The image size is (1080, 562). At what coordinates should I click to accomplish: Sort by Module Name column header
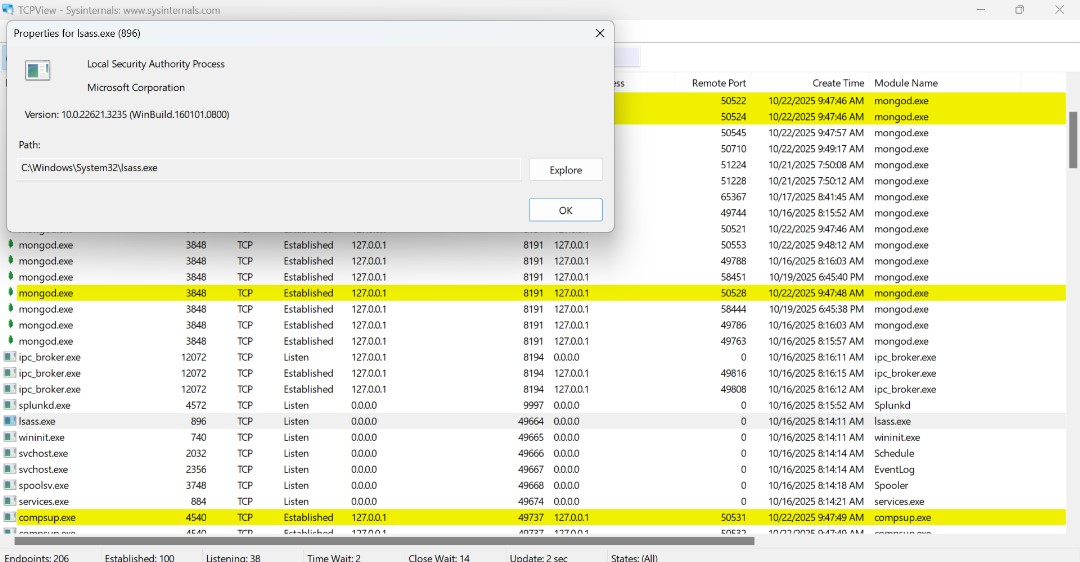[x=906, y=83]
